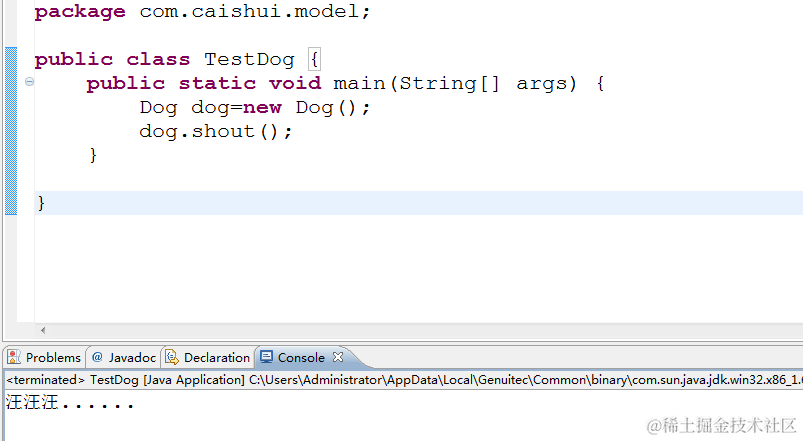Click the closing brace of main method
Screen dimensions: 803x441
point(93,155)
